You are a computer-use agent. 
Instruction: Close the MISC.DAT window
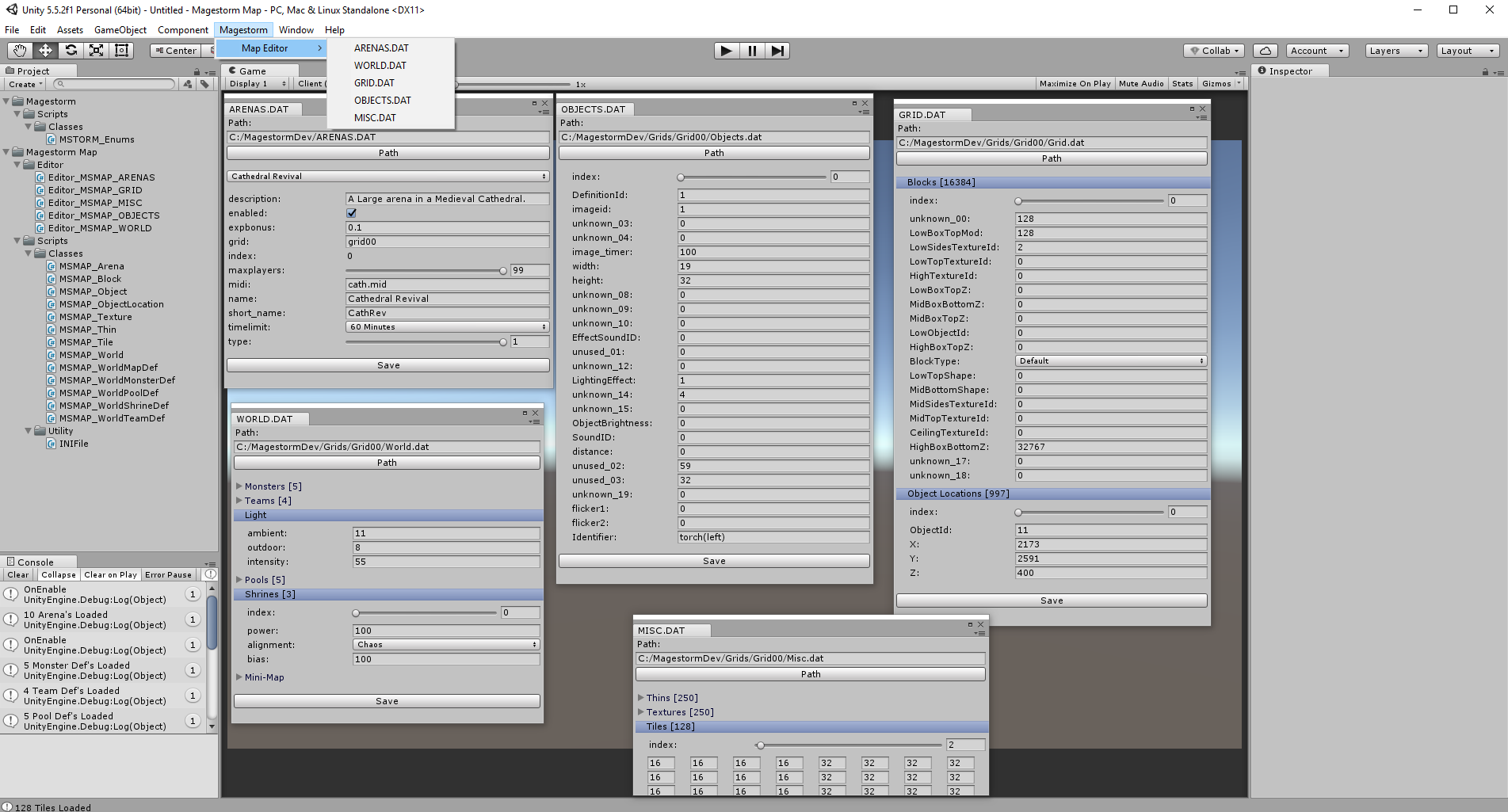click(980, 624)
